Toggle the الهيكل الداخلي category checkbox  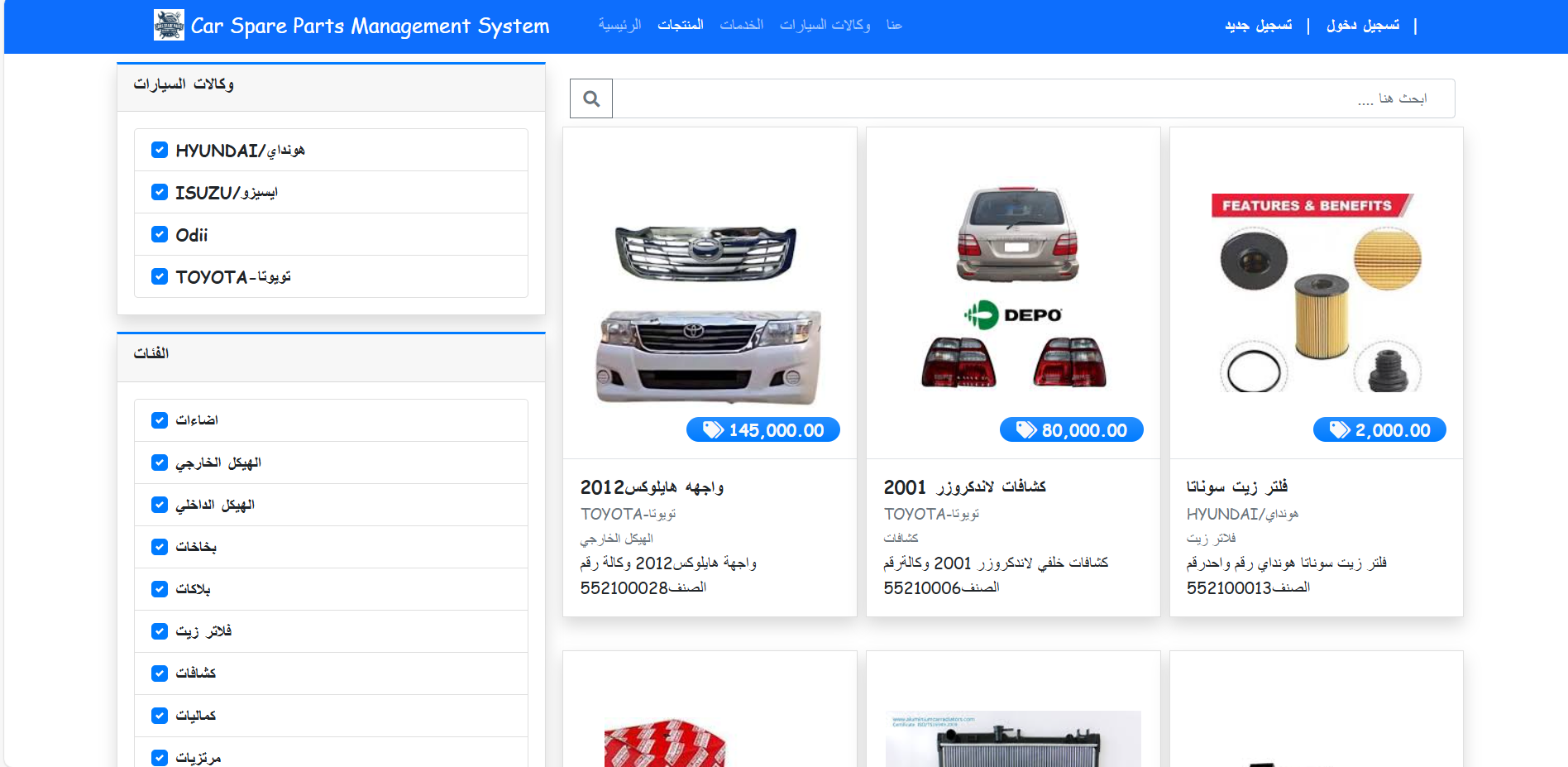[x=160, y=505]
